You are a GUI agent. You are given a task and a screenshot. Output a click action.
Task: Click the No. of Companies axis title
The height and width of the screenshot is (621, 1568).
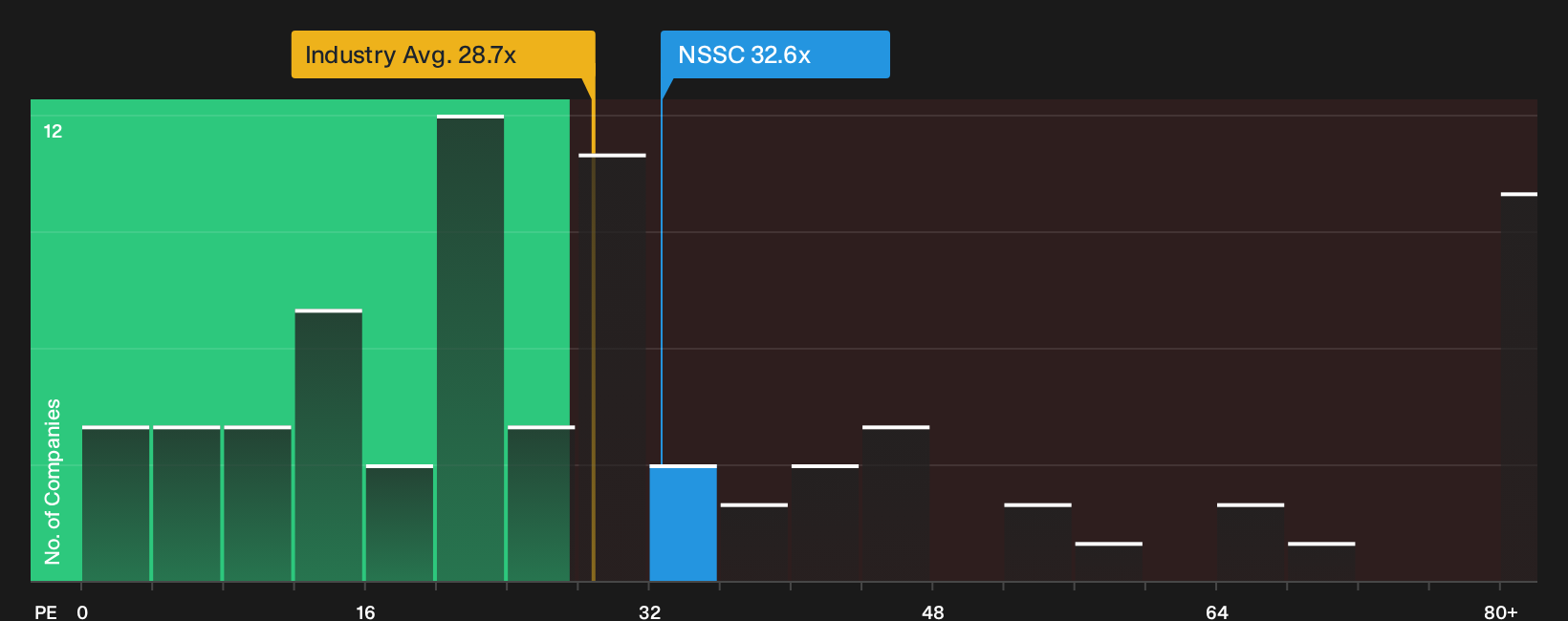point(53,482)
